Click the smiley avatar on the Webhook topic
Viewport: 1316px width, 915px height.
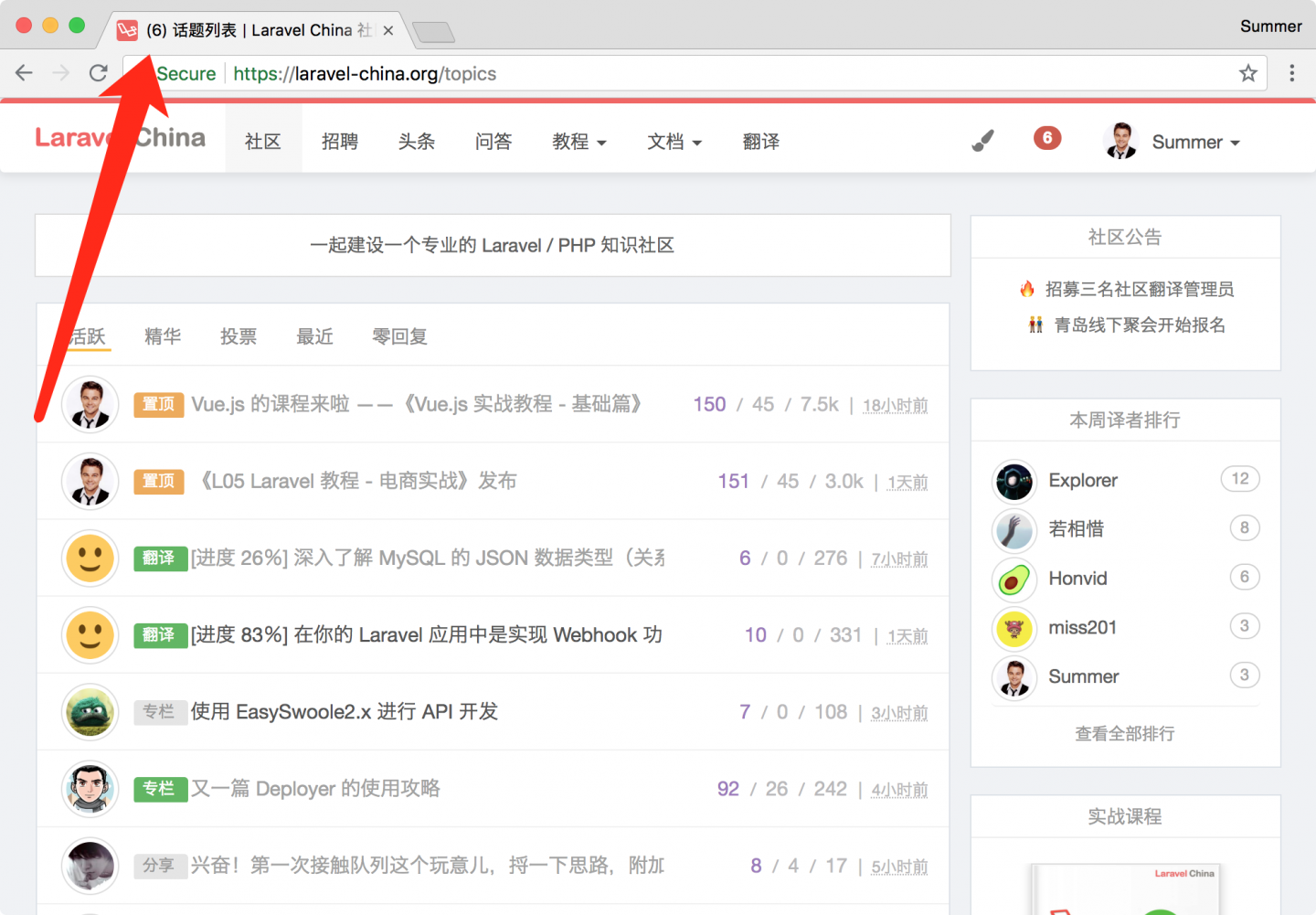(90, 634)
